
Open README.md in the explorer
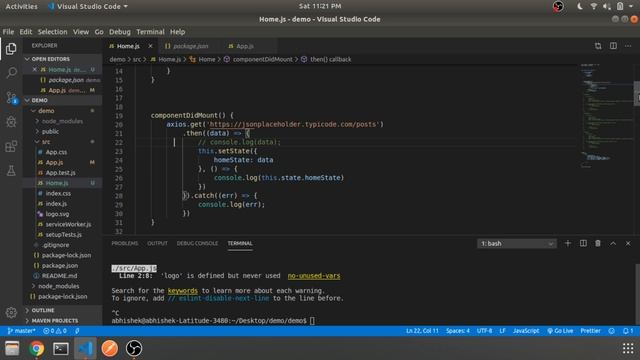(x=60, y=276)
